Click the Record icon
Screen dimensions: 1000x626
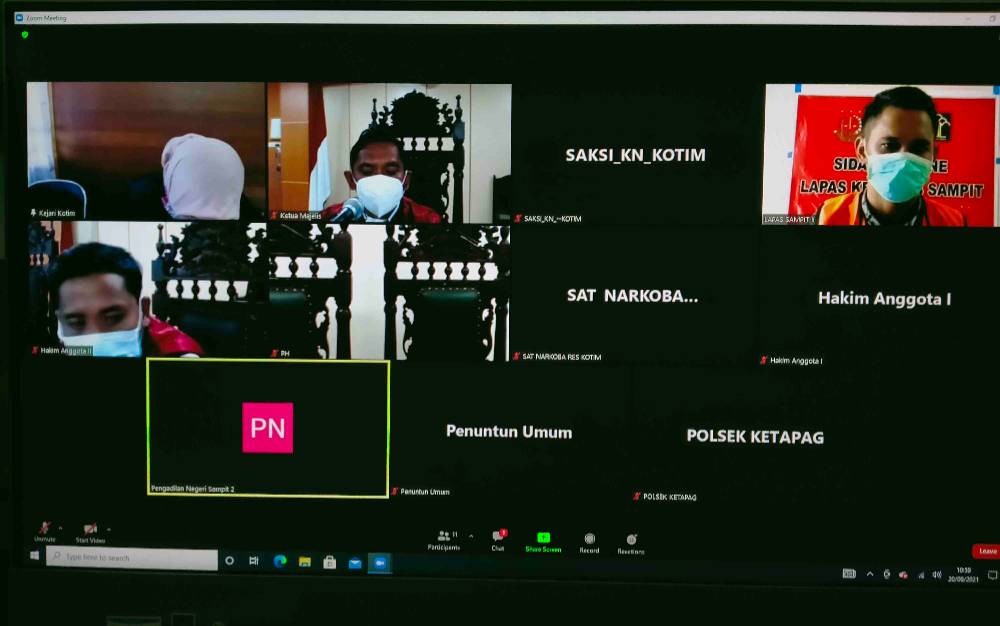click(x=589, y=539)
